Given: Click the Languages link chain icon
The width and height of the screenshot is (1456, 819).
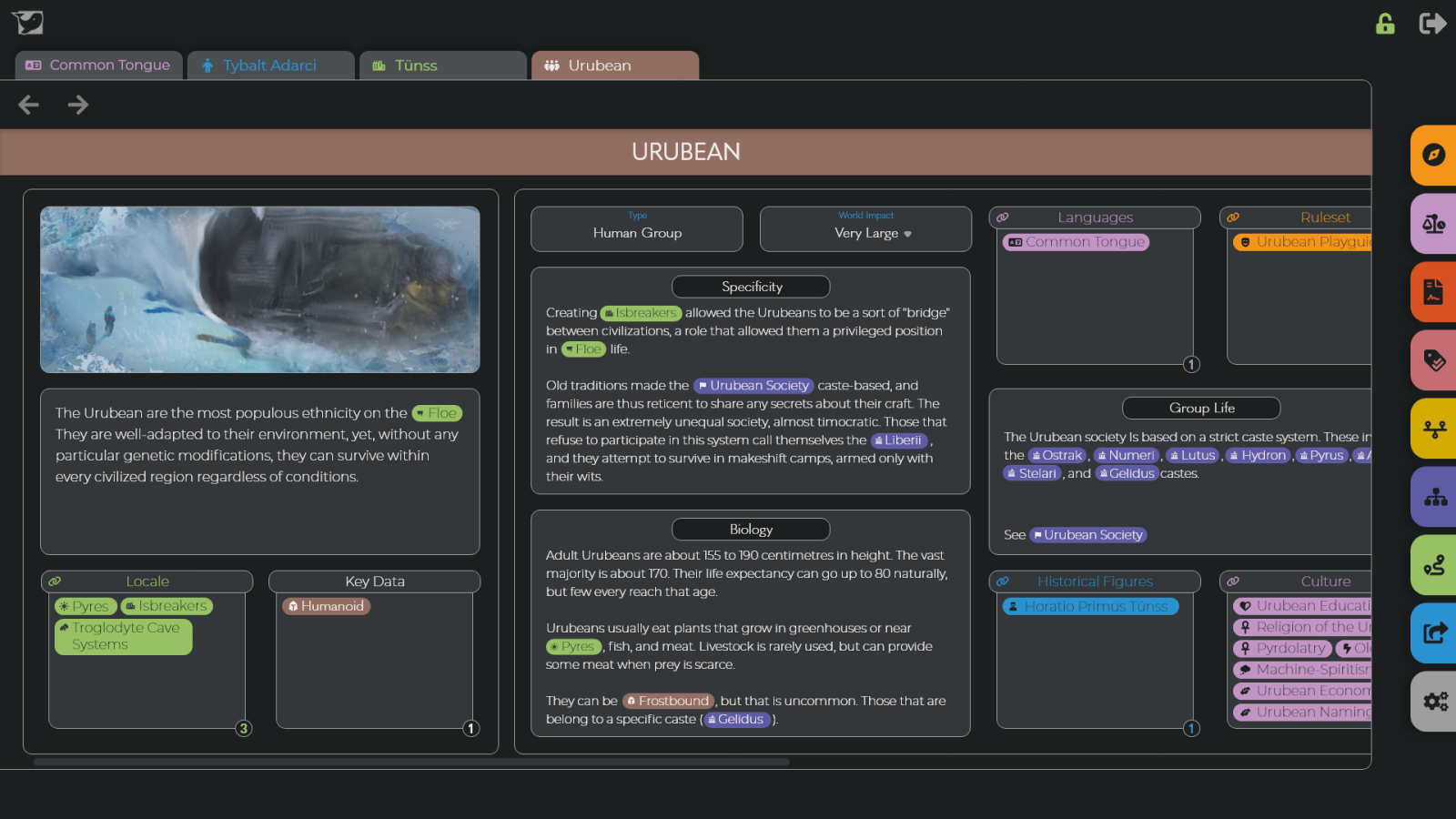Looking at the screenshot, I should [x=1002, y=217].
